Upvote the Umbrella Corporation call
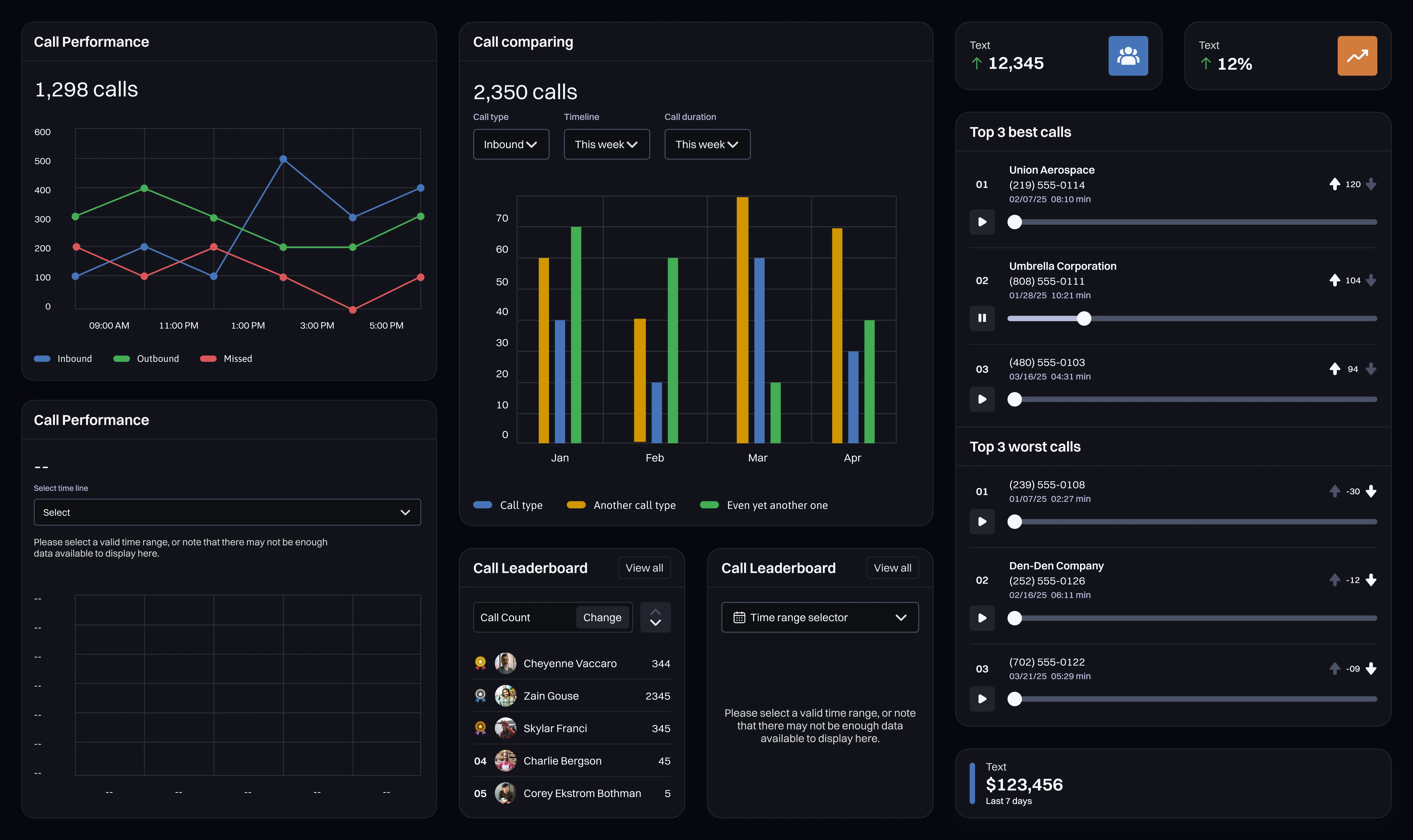This screenshot has width=1413, height=840. (1334, 280)
